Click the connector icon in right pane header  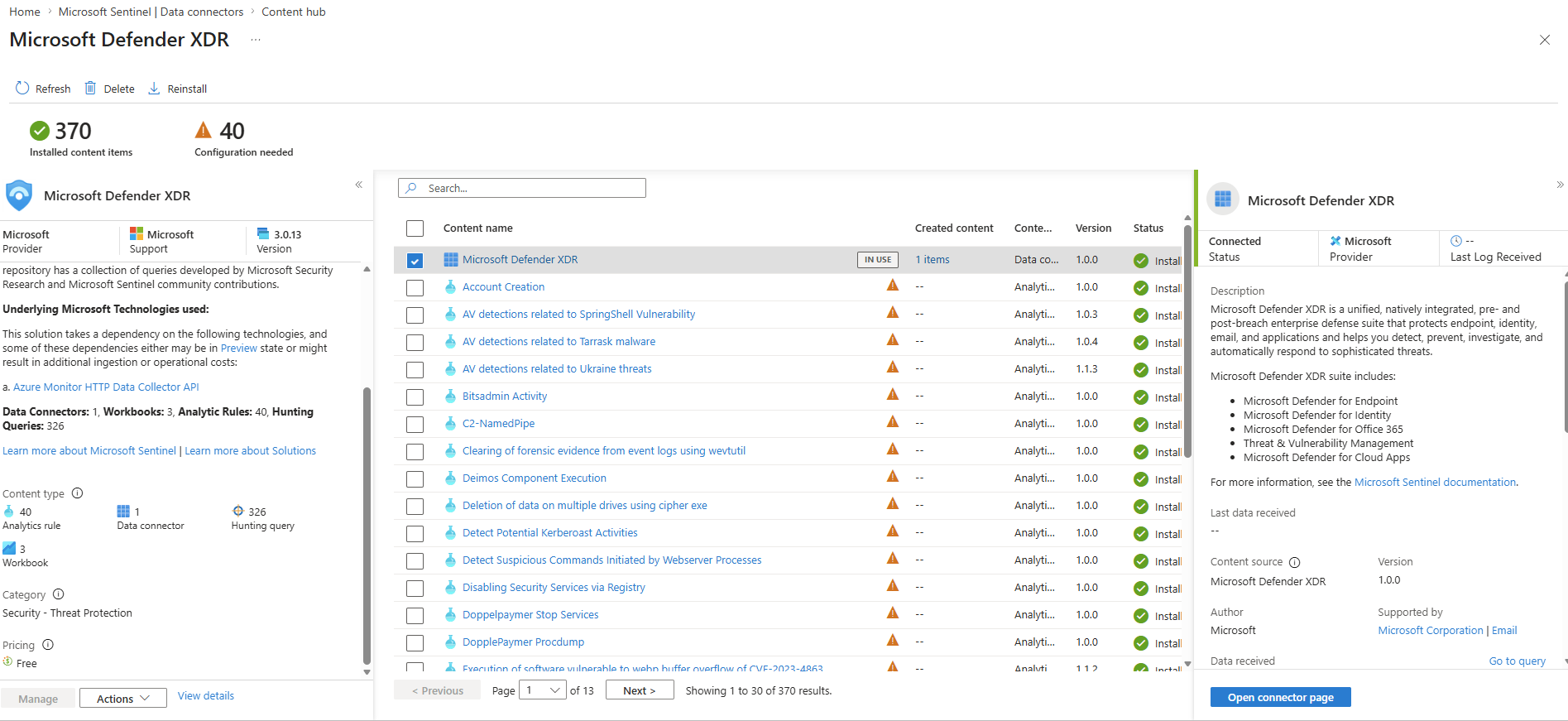pos(1223,199)
